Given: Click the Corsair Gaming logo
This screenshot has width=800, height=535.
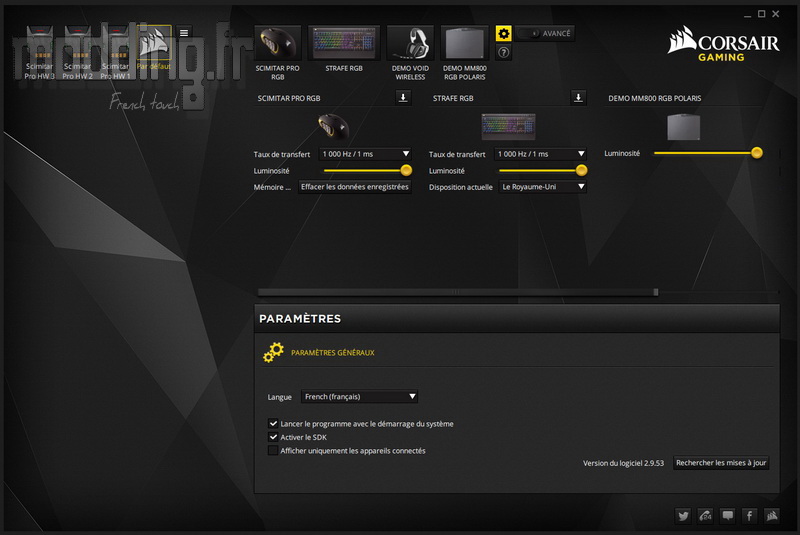Looking at the screenshot, I should [723, 44].
